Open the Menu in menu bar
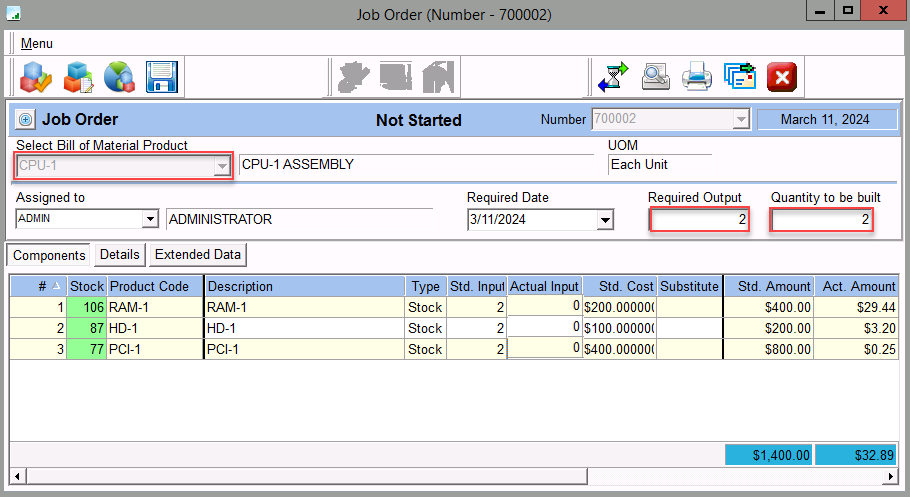910x497 pixels. coord(37,44)
